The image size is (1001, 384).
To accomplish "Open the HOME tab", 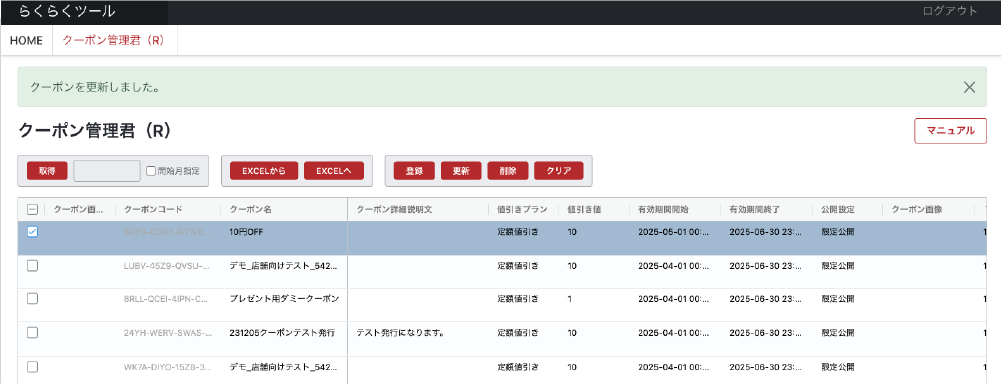I will [26, 40].
